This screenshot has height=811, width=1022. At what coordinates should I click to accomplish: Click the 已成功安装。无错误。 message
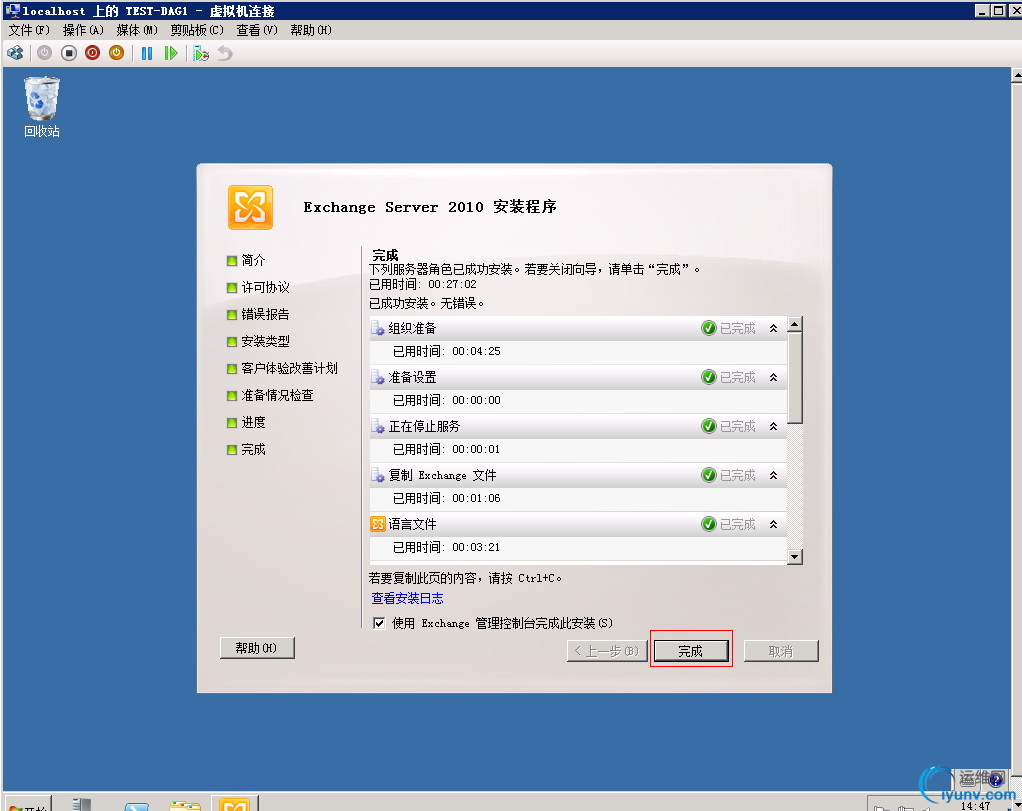click(x=427, y=303)
